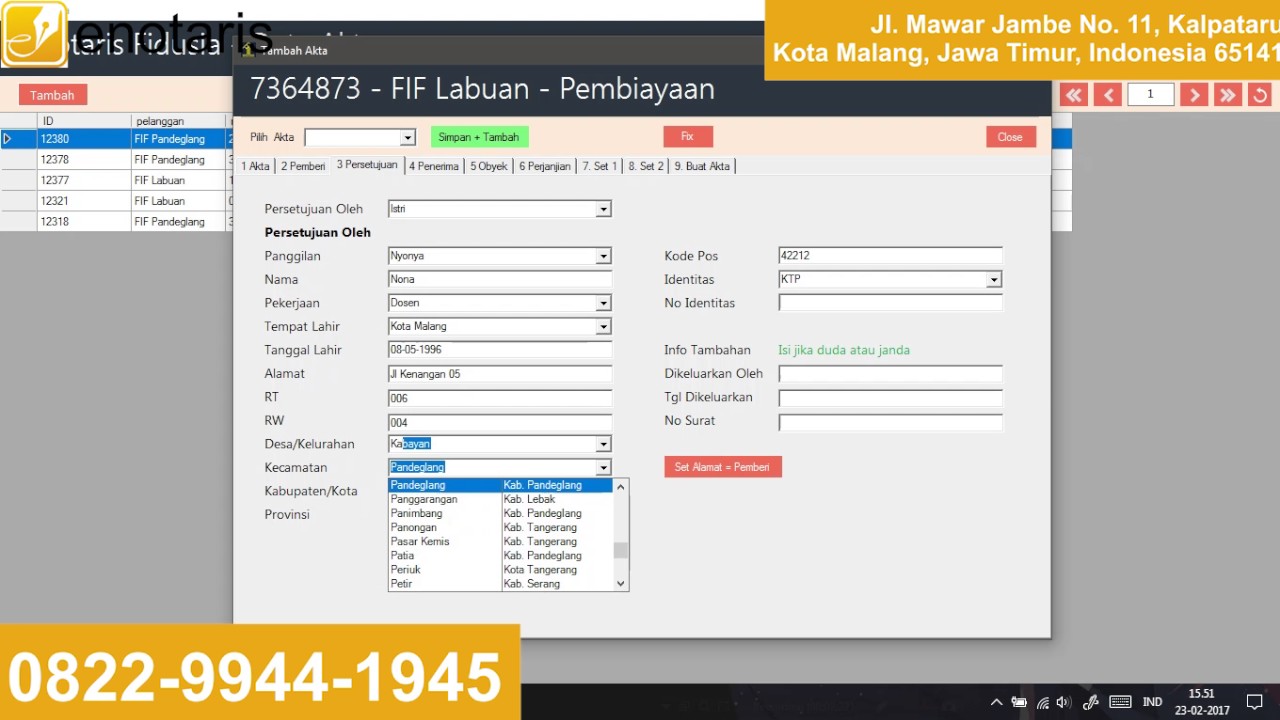The image size is (1280, 720).
Task: Expand the Desa/Kelurahan combo box arrow
Action: 603,444
